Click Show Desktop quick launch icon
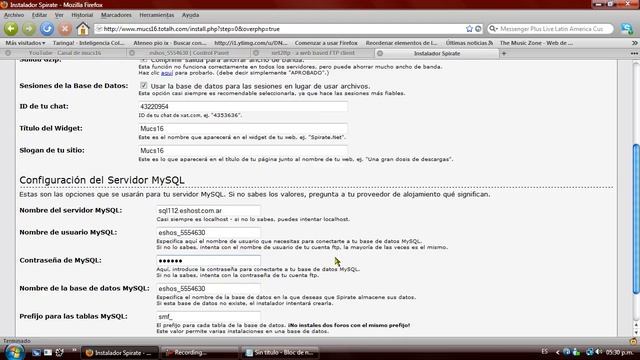This screenshot has width=640, height=360. 36,352
